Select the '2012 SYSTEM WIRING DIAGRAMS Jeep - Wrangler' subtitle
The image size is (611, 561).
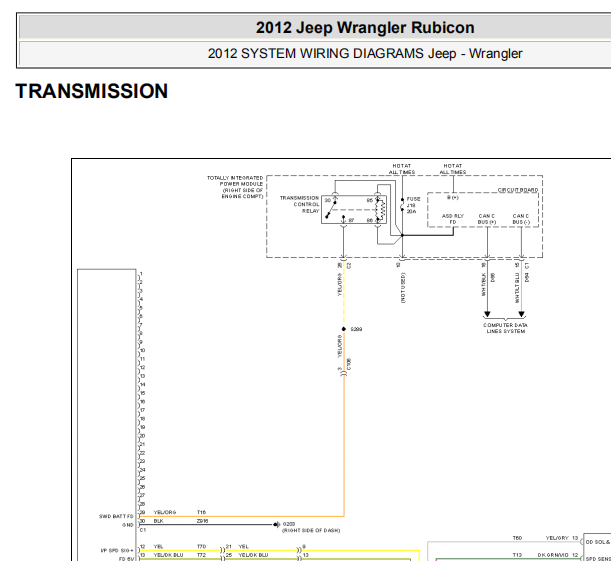point(365,53)
